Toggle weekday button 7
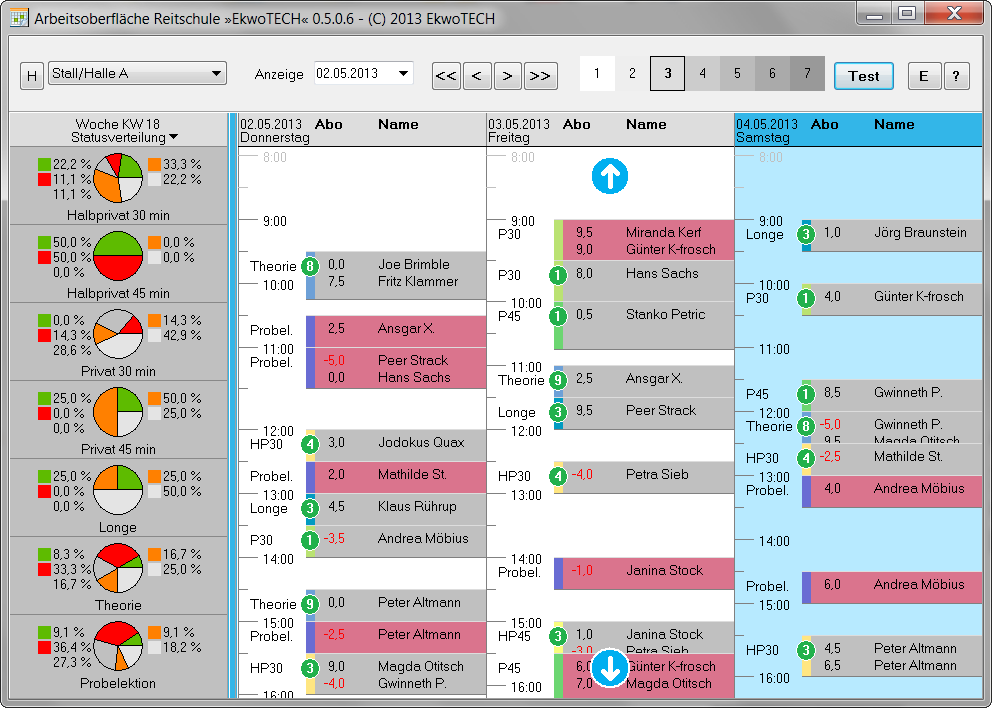The width and height of the screenshot is (992, 708). coord(807,74)
